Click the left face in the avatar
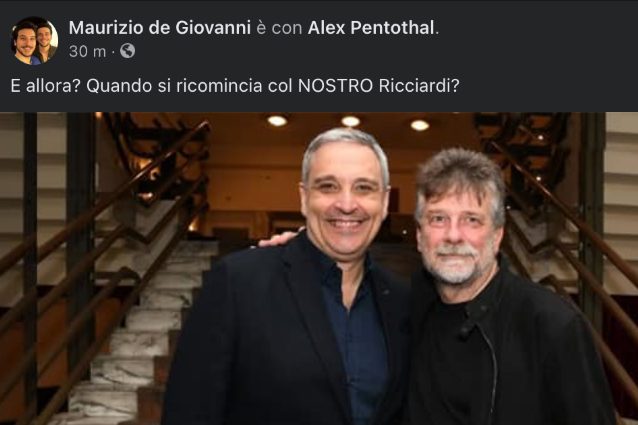The width and height of the screenshot is (638, 425). pyautogui.click(x=25, y=41)
